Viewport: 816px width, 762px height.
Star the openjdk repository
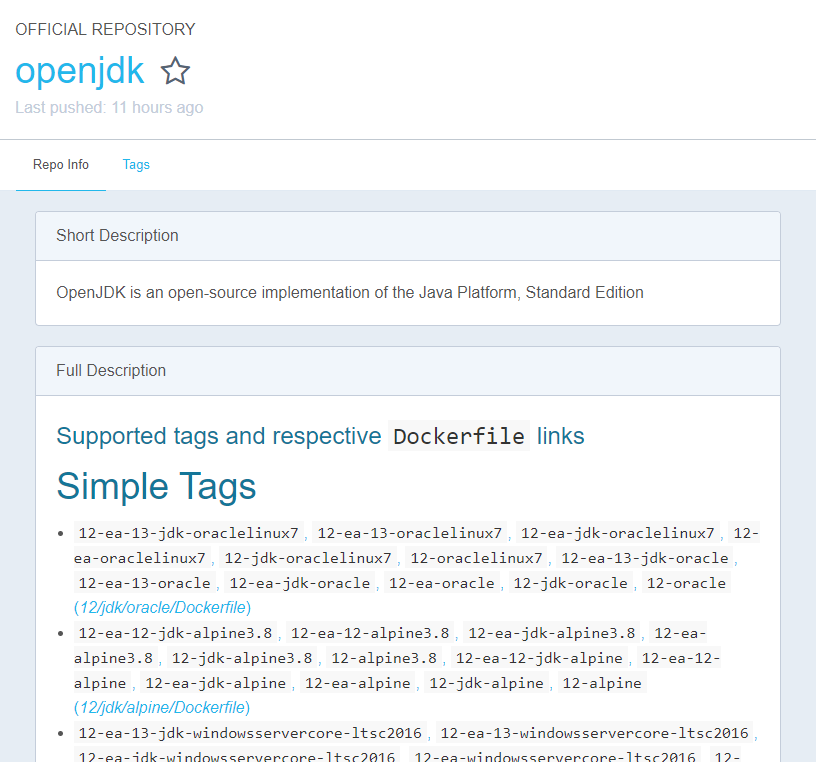(176, 71)
